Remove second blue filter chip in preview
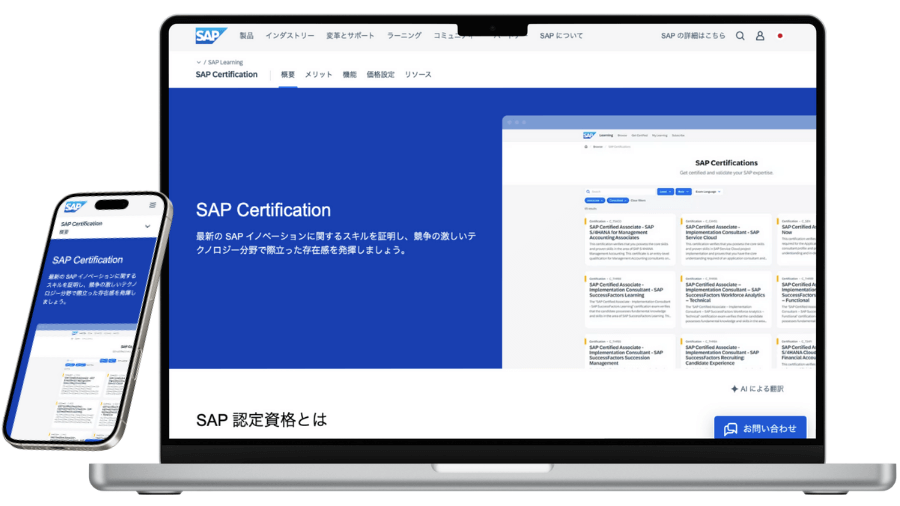The image size is (900, 506). pos(618,200)
